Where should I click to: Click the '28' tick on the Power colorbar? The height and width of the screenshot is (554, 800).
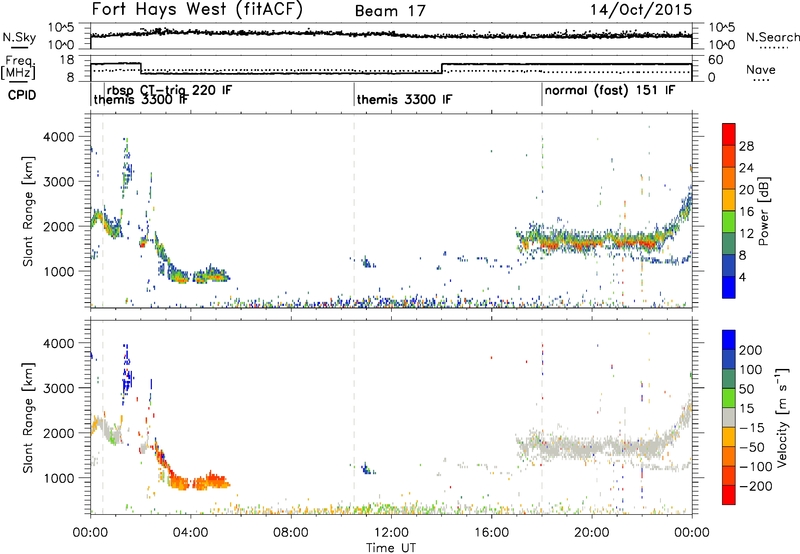coord(746,146)
